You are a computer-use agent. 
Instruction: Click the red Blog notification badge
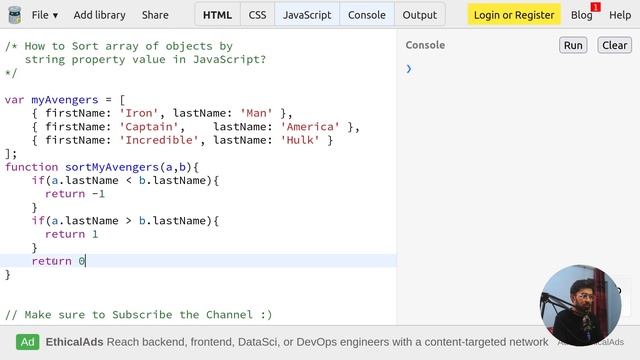tap(596, 7)
